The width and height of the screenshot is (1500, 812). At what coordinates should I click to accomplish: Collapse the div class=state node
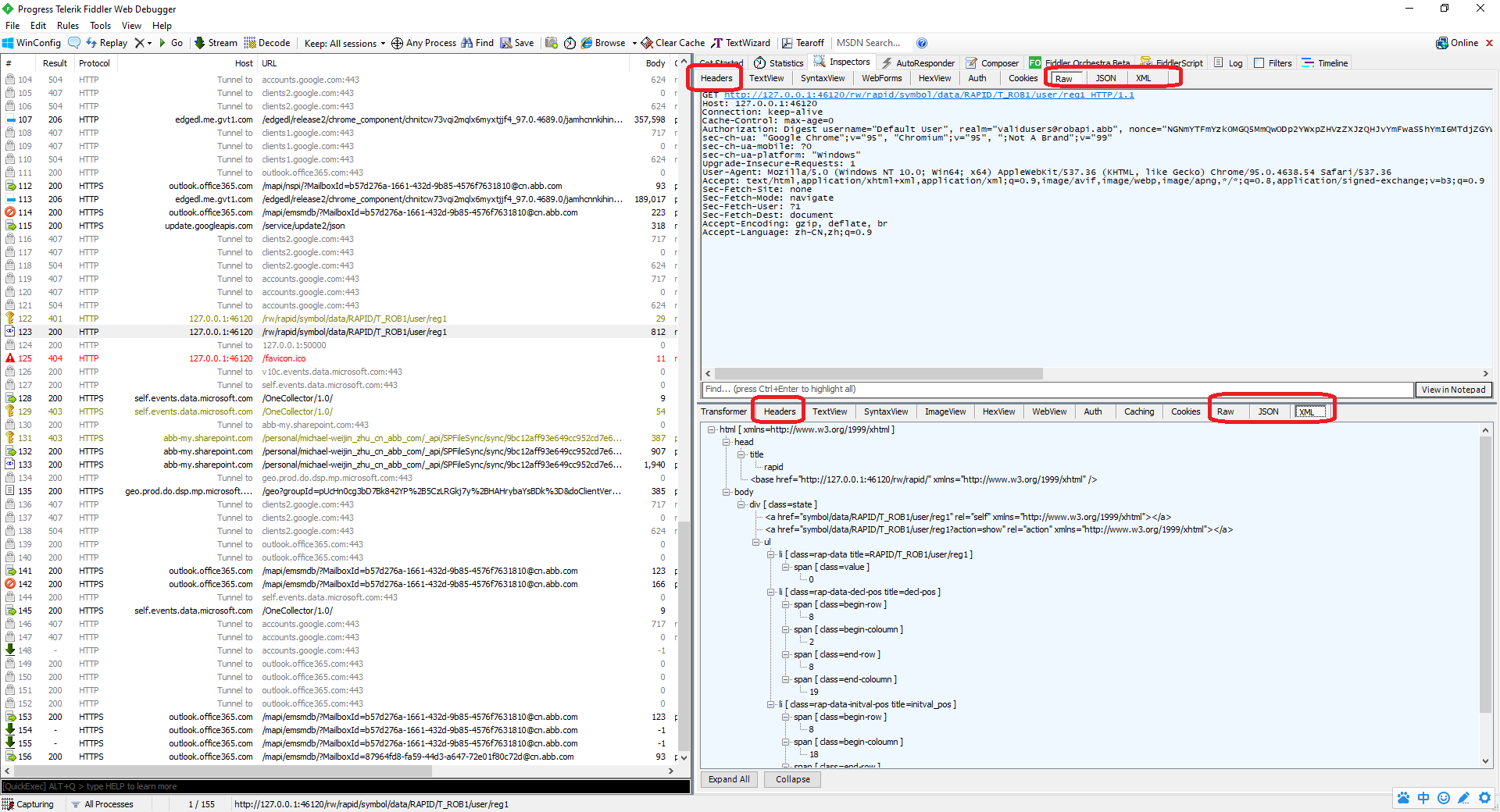(x=741, y=504)
